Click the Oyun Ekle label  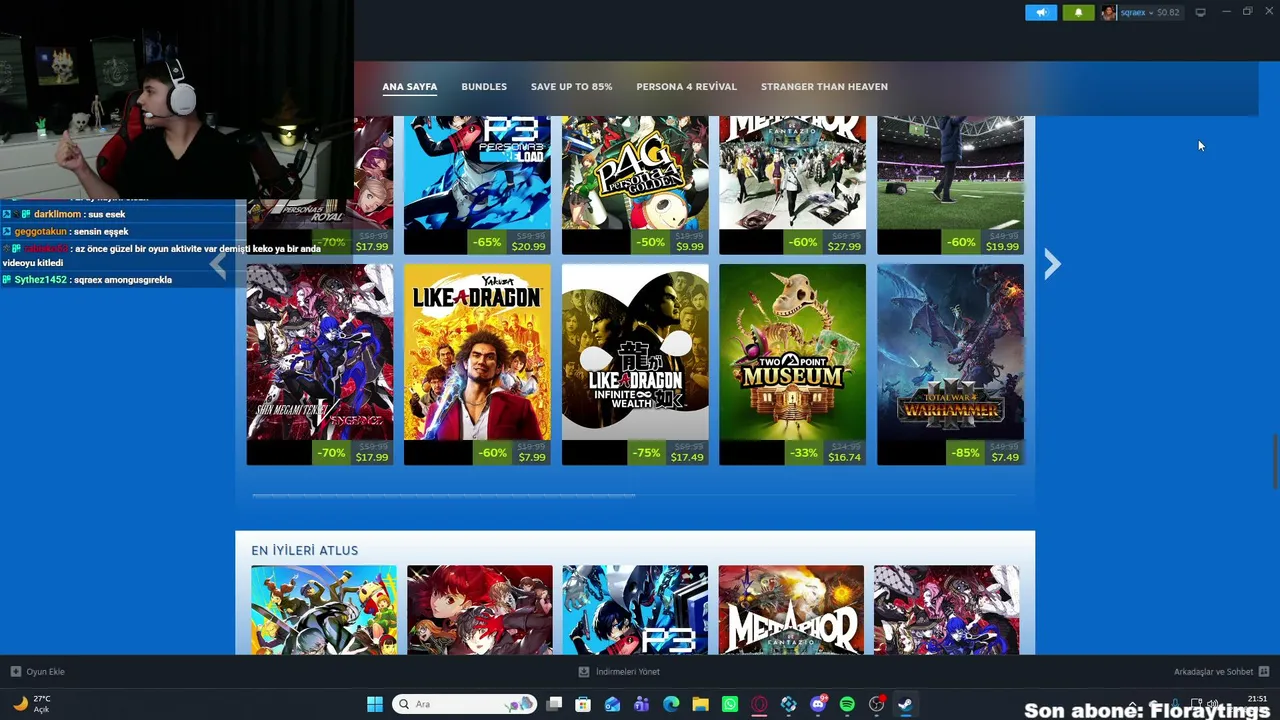point(45,672)
